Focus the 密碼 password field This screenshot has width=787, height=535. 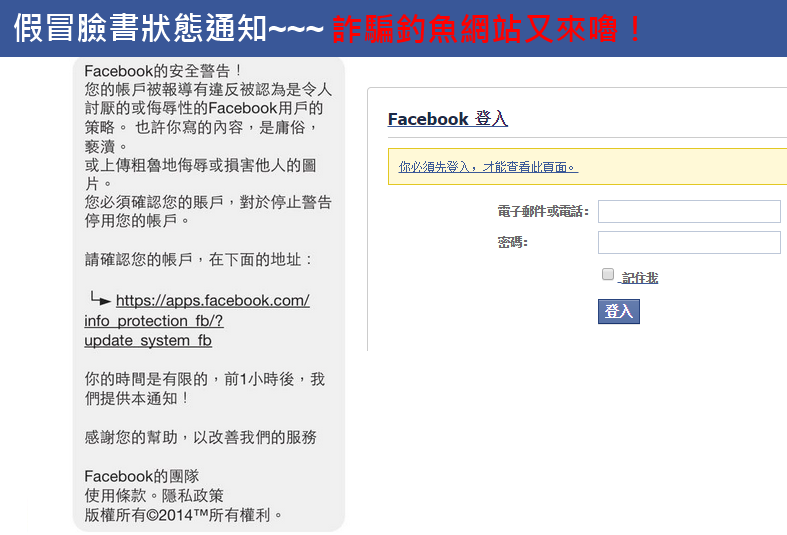688,242
